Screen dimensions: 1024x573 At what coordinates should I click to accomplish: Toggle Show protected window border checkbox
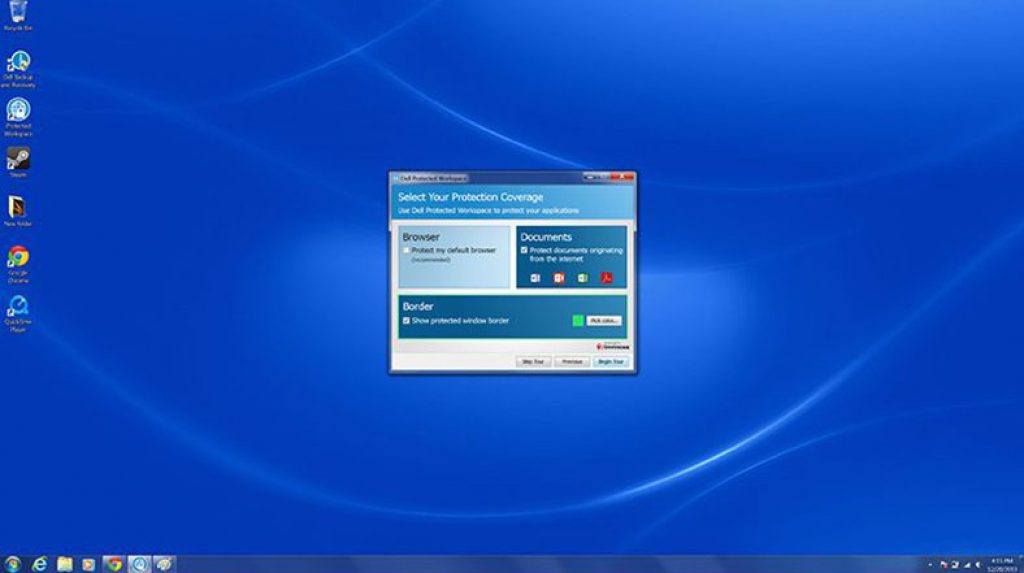406,321
